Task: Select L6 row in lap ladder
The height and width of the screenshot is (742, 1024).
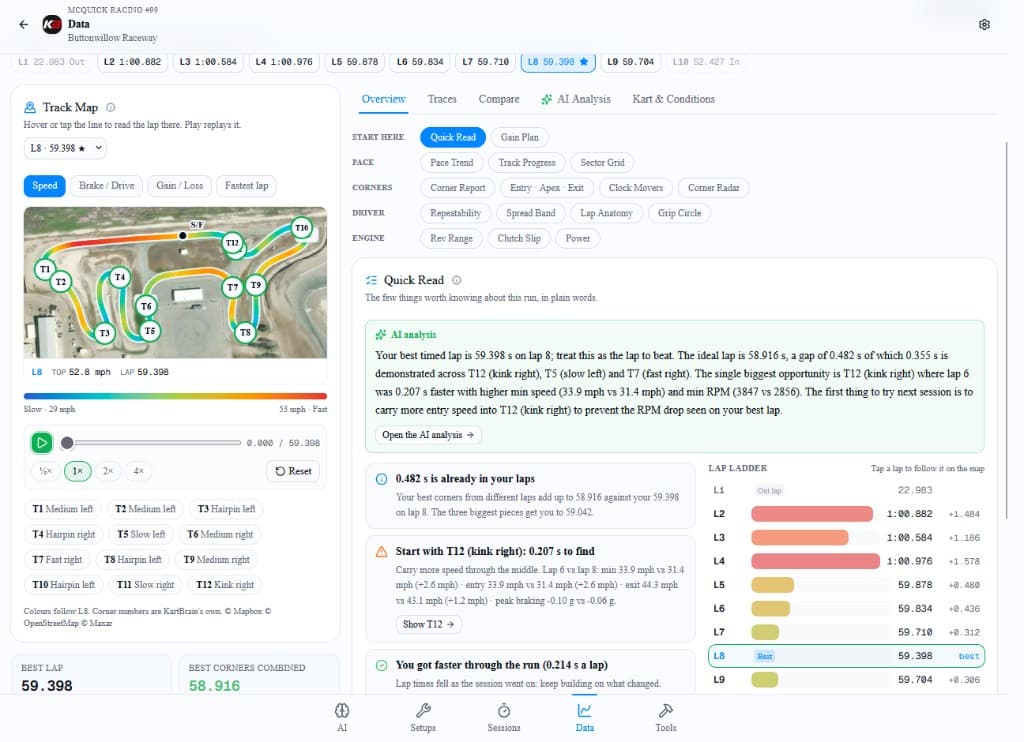Action: [846, 609]
